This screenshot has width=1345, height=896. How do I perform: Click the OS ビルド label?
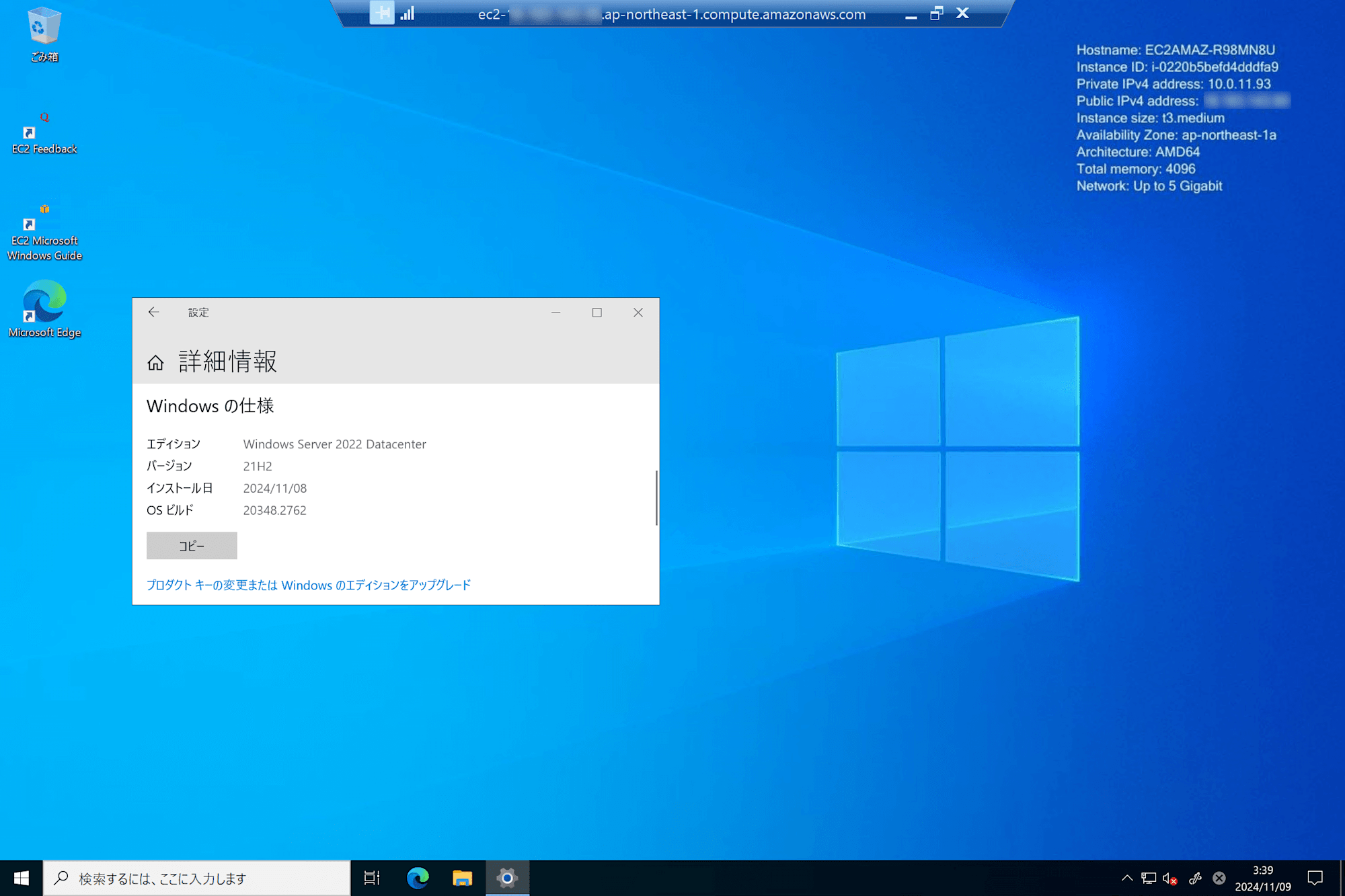tap(169, 511)
